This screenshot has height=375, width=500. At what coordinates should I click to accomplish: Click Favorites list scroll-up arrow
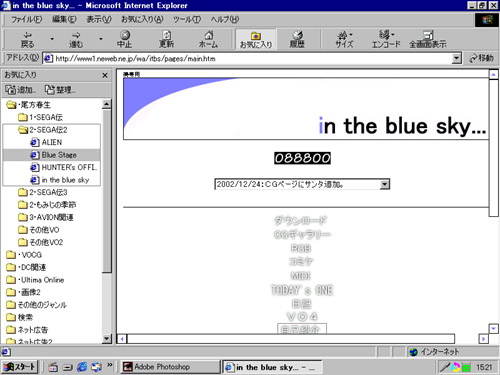click(x=106, y=104)
